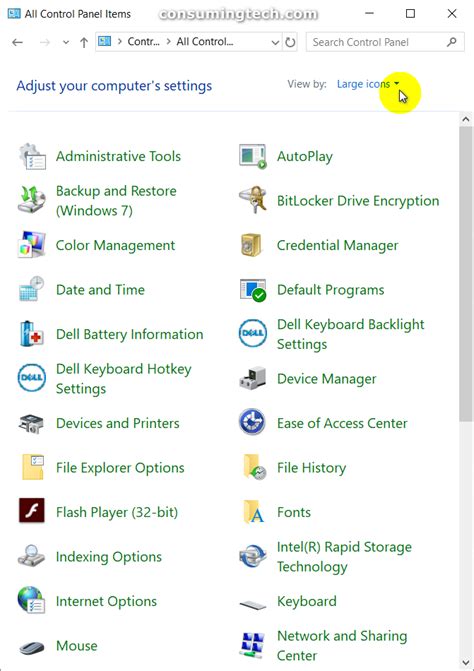Image resolution: width=474 pixels, height=671 pixels.
Task: Select the All Control... breadcrumb segment
Action: click(x=205, y=42)
